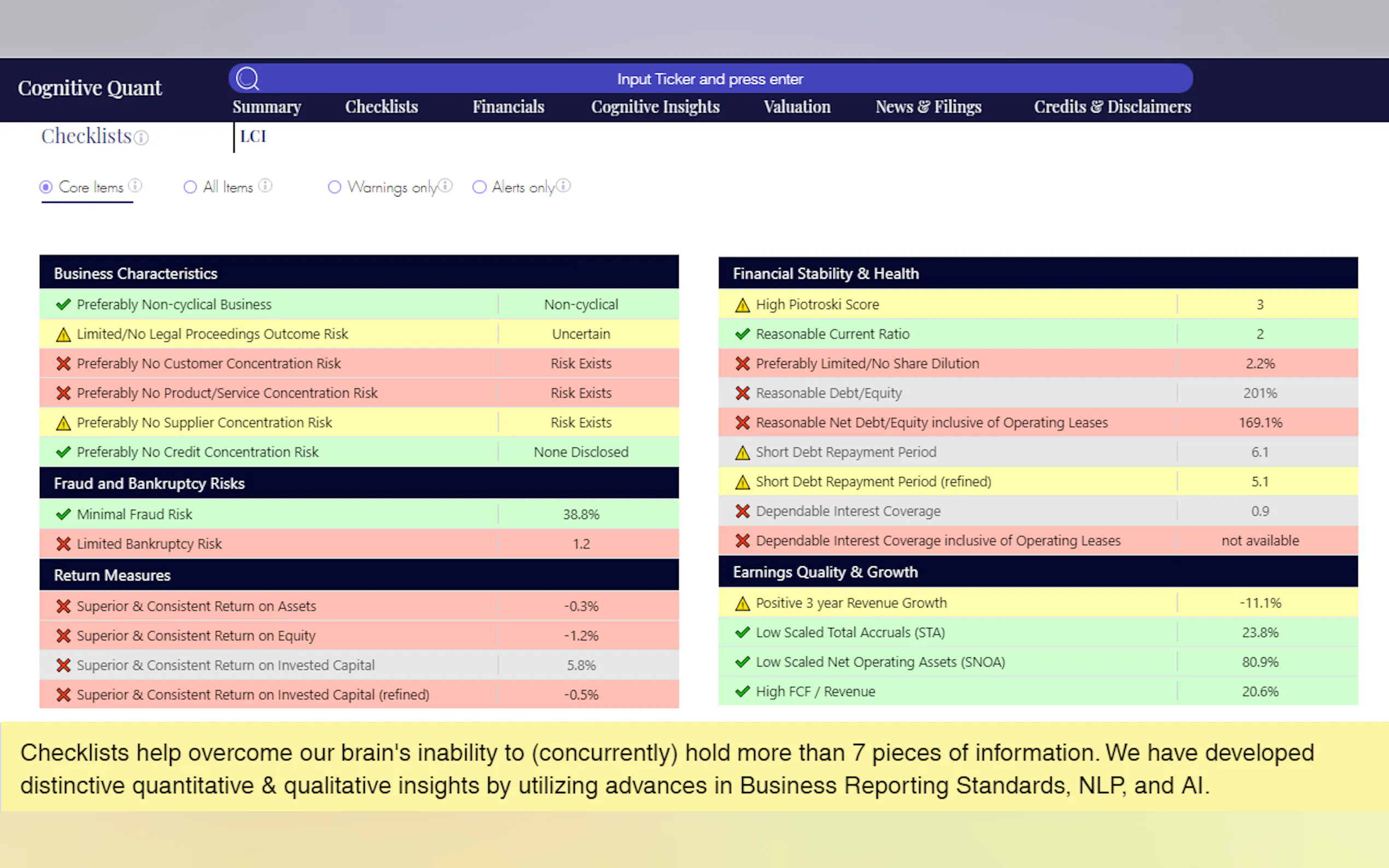This screenshot has width=1389, height=868.
Task: Click the Cognitive Quant logo link
Action: click(x=90, y=88)
